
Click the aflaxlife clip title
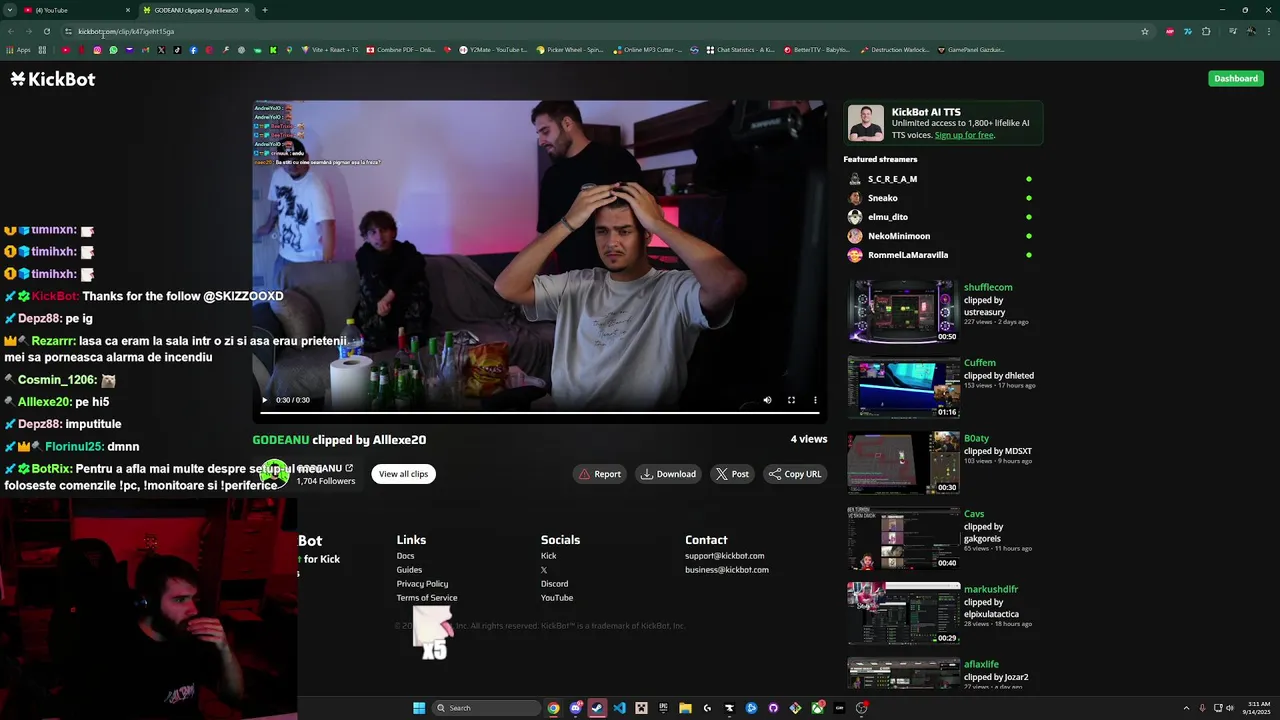pos(981,664)
